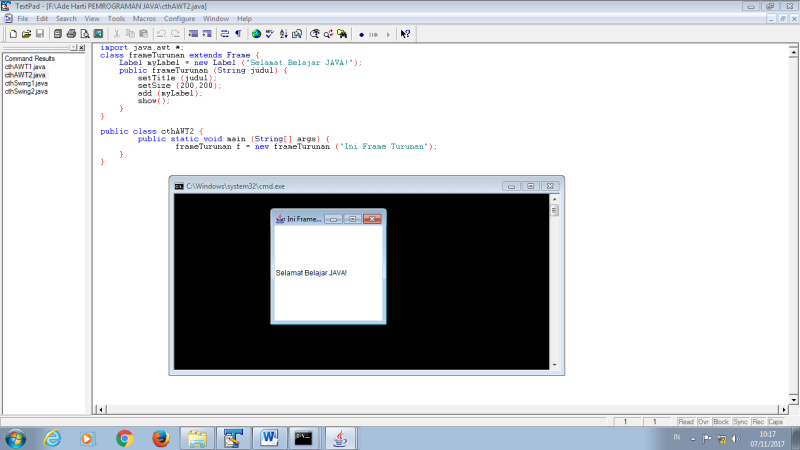Screen dimensions: 800x450
Task: Click the Save diskette toolbar icon
Action: tap(40, 34)
